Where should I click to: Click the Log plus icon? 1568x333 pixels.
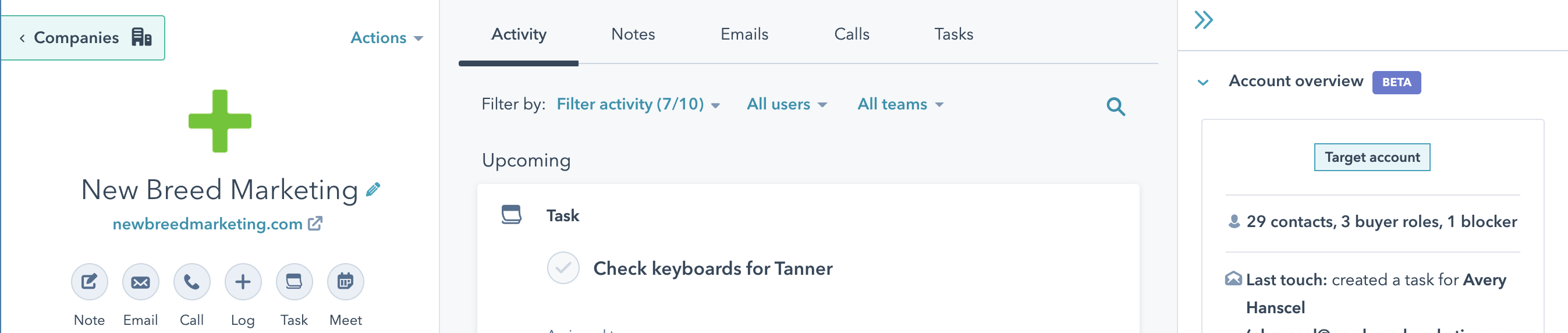pos(243,282)
